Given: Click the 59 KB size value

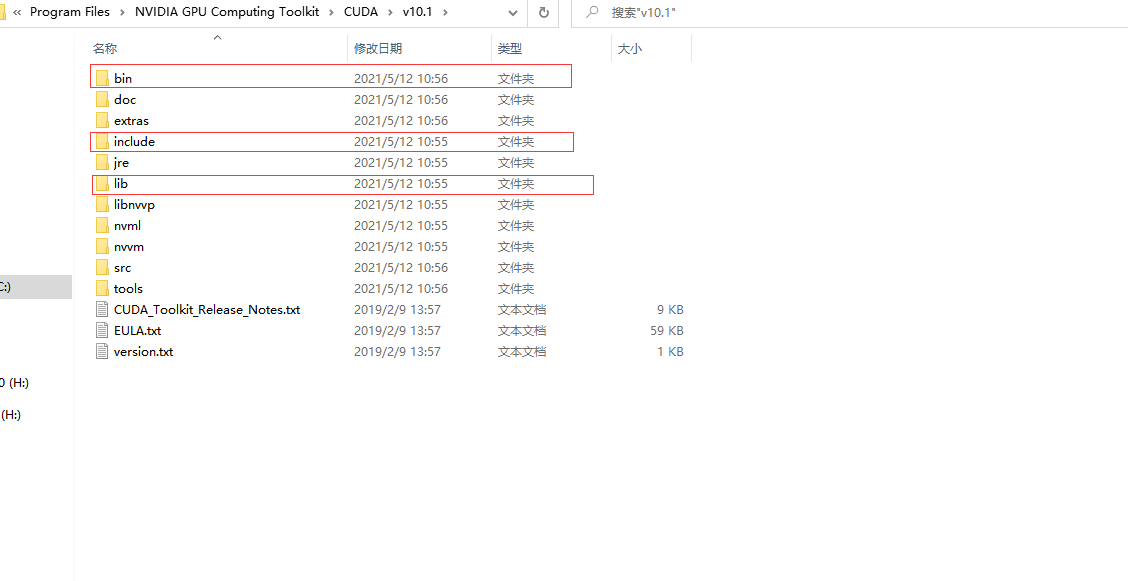Looking at the screenshot, I should (667, 331).
